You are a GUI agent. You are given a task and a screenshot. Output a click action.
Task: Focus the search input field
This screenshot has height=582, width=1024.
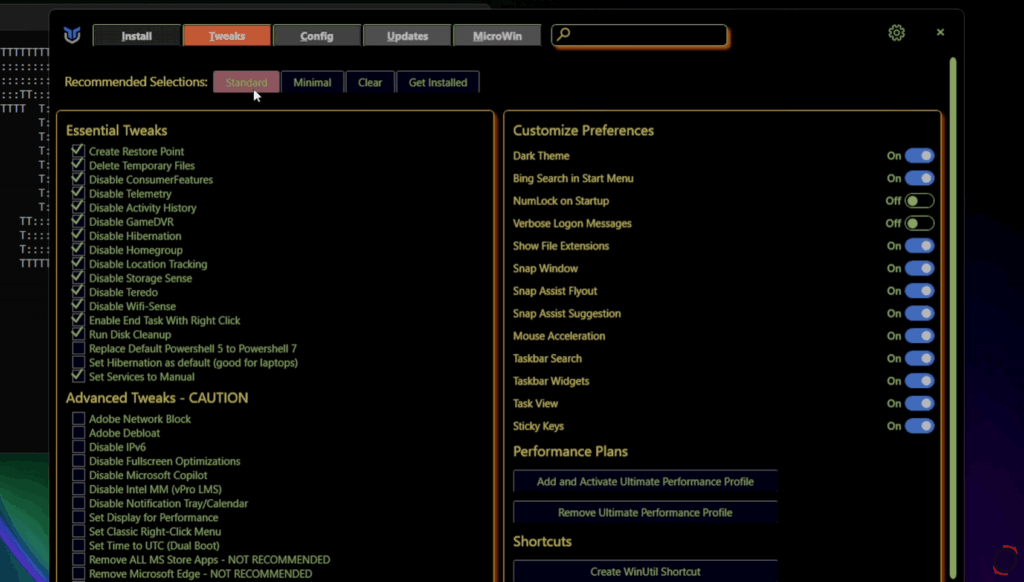(x=639, y=35)
